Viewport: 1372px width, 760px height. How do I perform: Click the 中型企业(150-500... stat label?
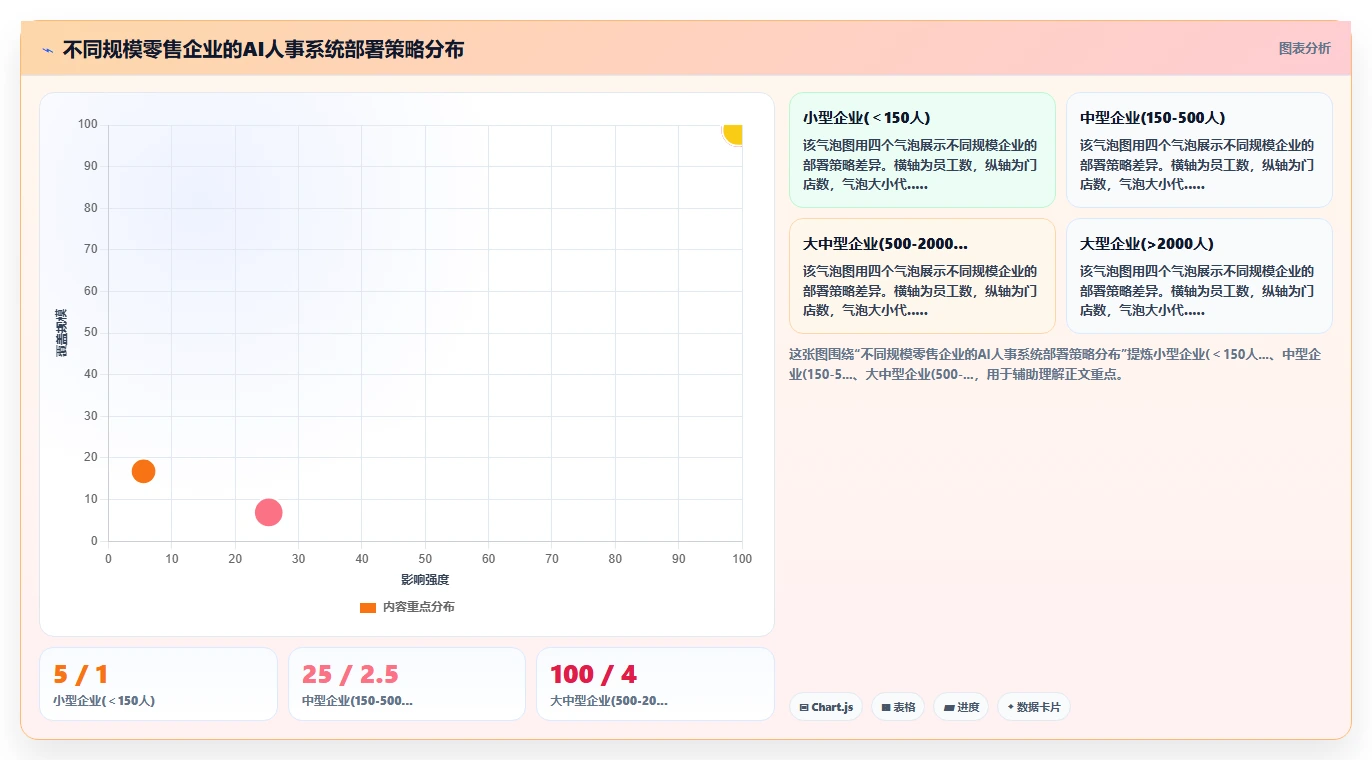tap(357, 701)
